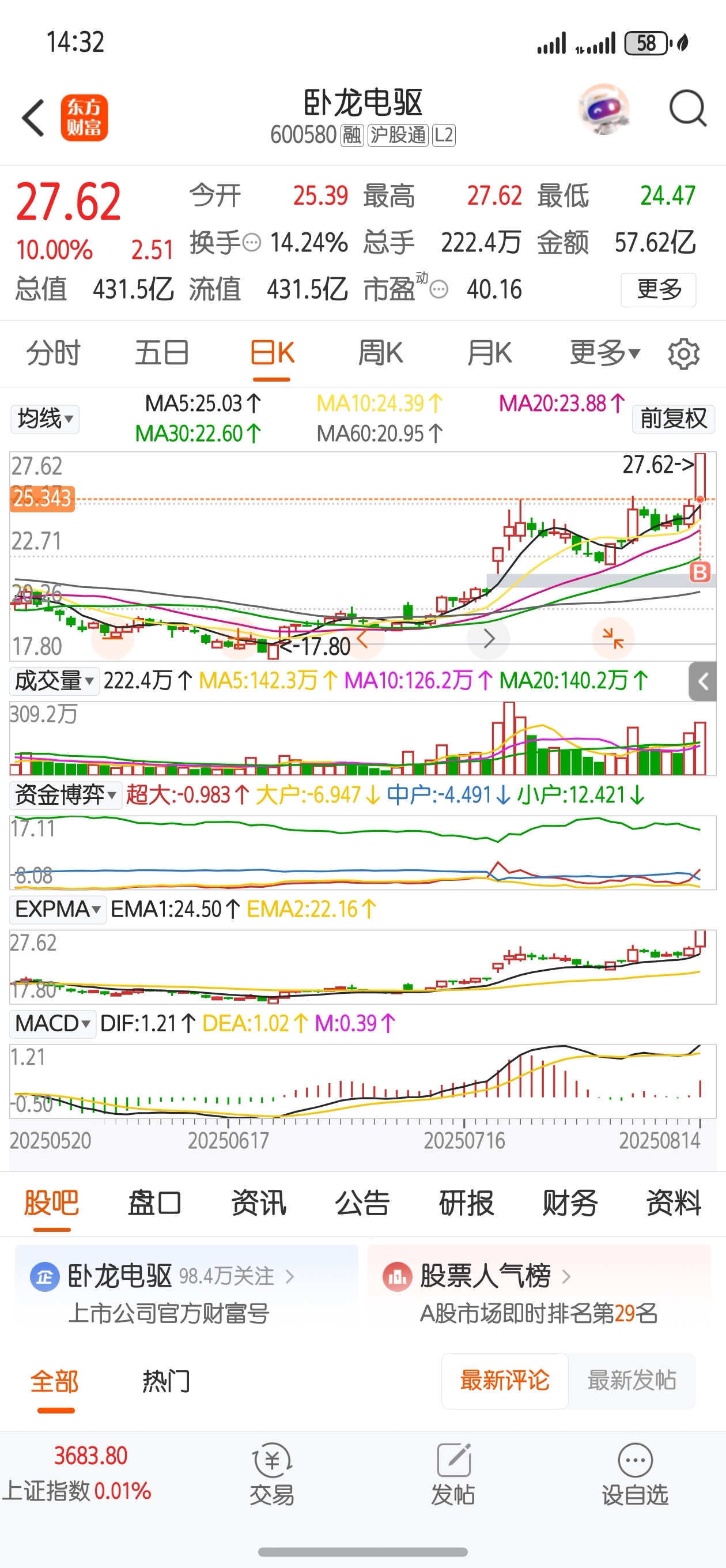Tap the 超大:-0.983 fund value
This screenshot has height=1568, width=726.
[x=188, y=795]
